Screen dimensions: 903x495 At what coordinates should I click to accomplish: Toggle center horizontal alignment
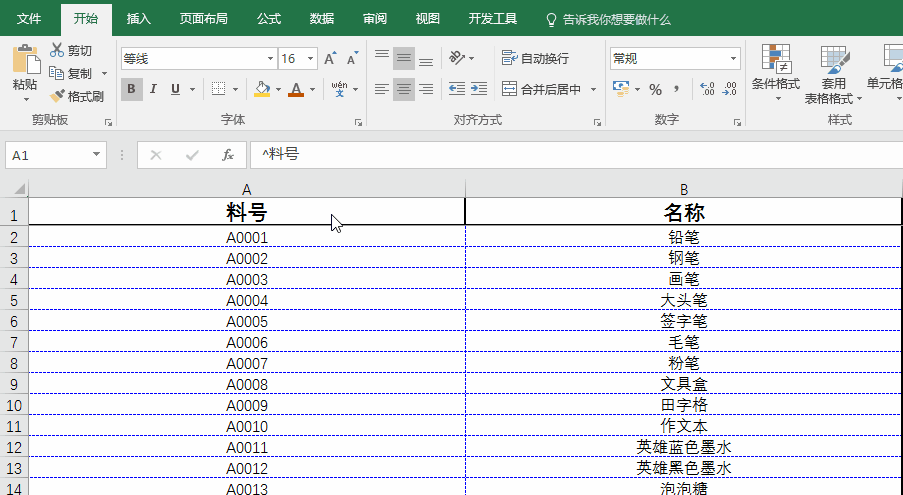pos(404,89)
